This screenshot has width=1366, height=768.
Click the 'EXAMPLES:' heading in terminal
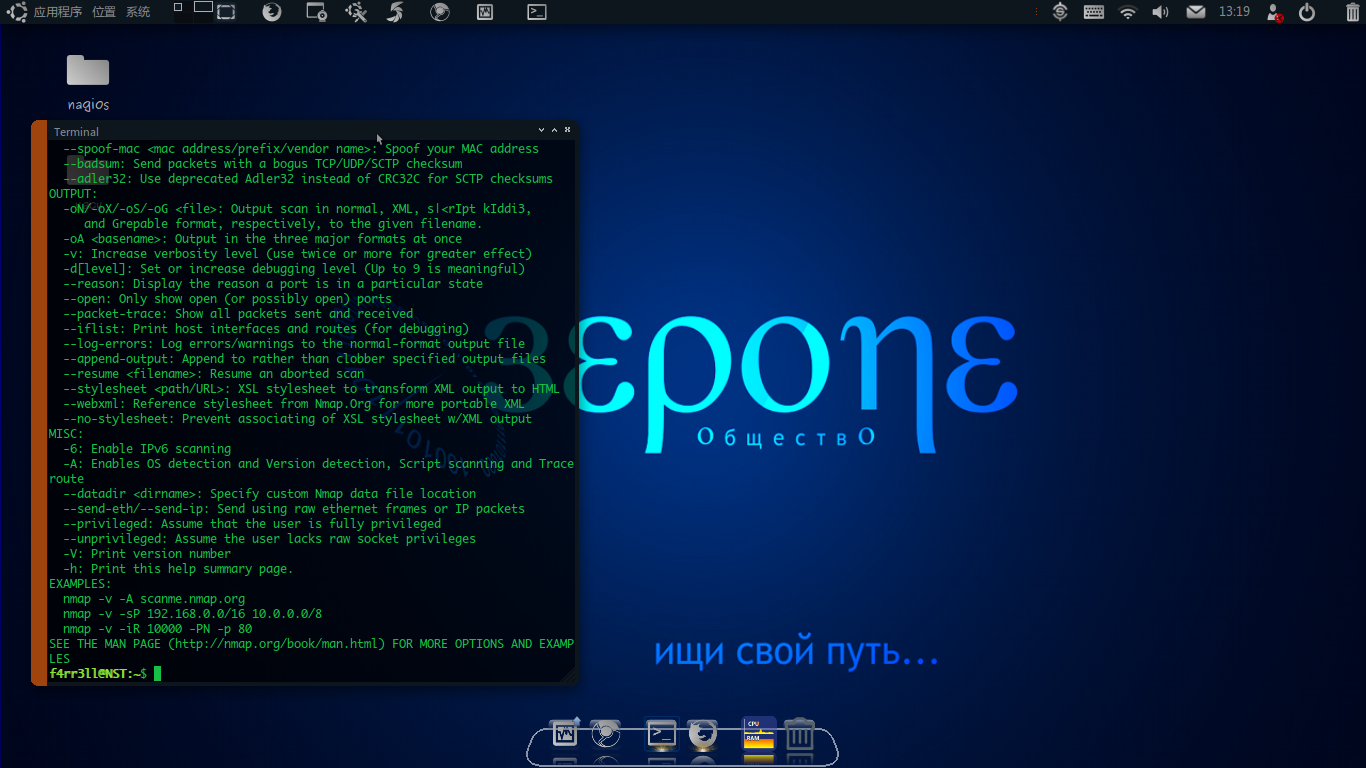tap(80, 584)
